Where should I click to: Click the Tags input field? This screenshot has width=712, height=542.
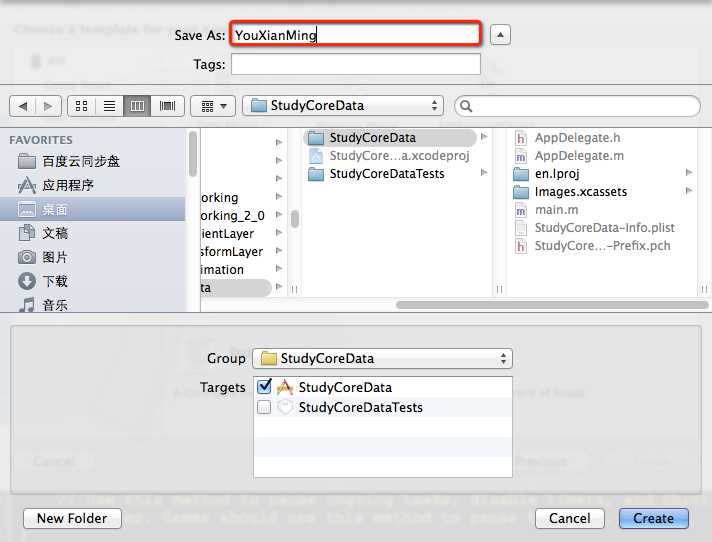(356, 64)
